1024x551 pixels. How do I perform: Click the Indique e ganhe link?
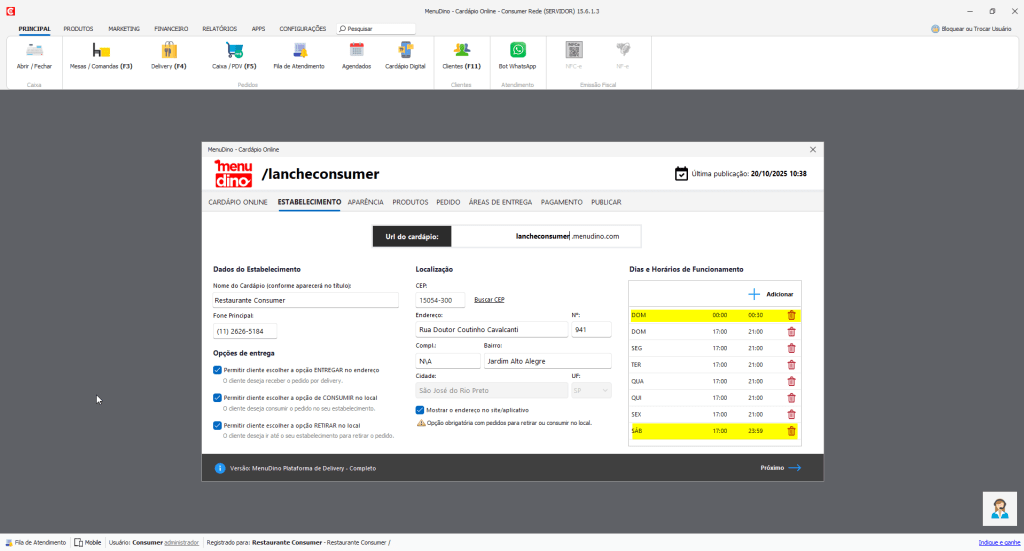999,543
